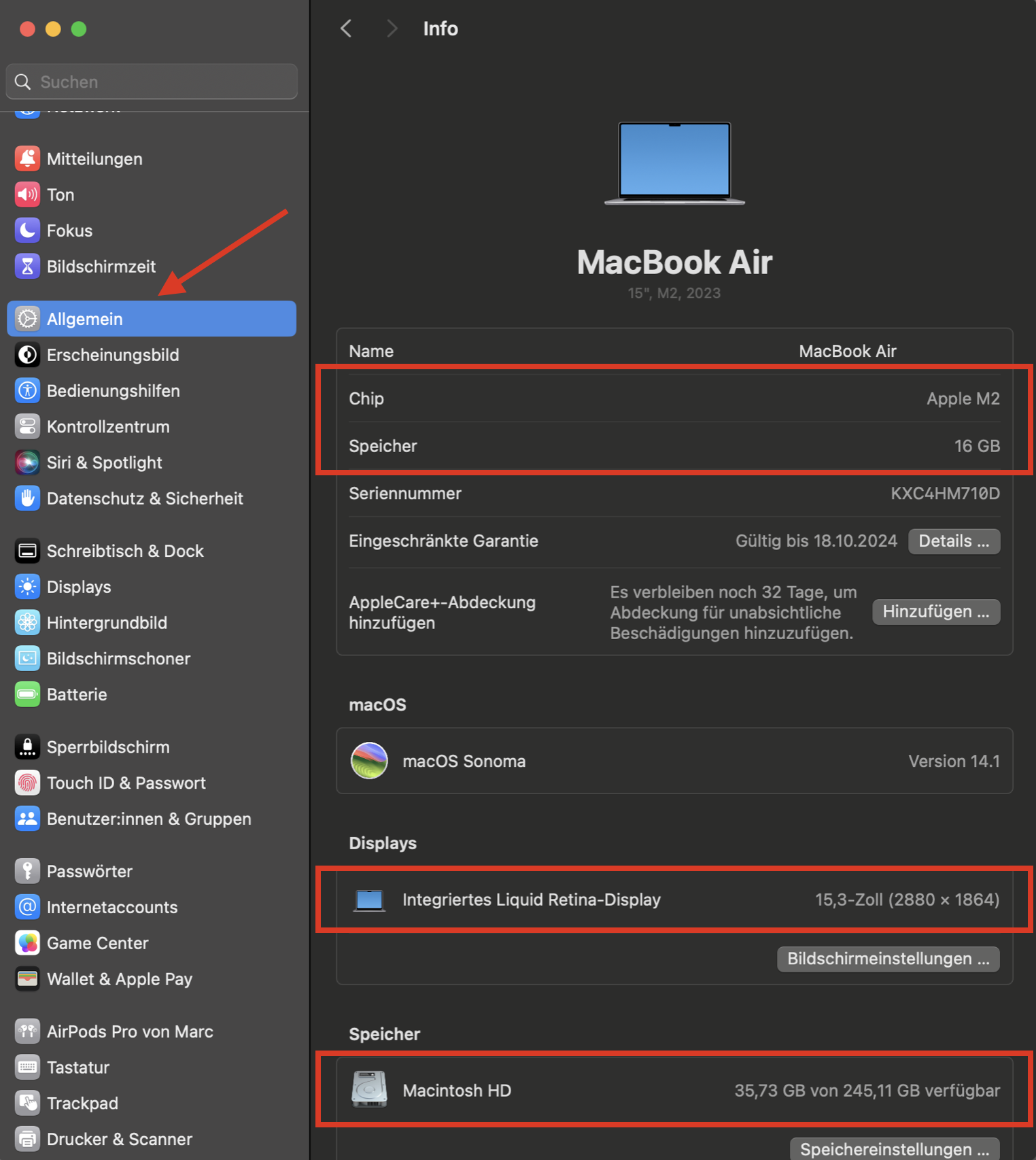
Task: Click 15,3-Zoll (2880 × 1864) text
Action: pyautogui.click(x=907, y=900)
